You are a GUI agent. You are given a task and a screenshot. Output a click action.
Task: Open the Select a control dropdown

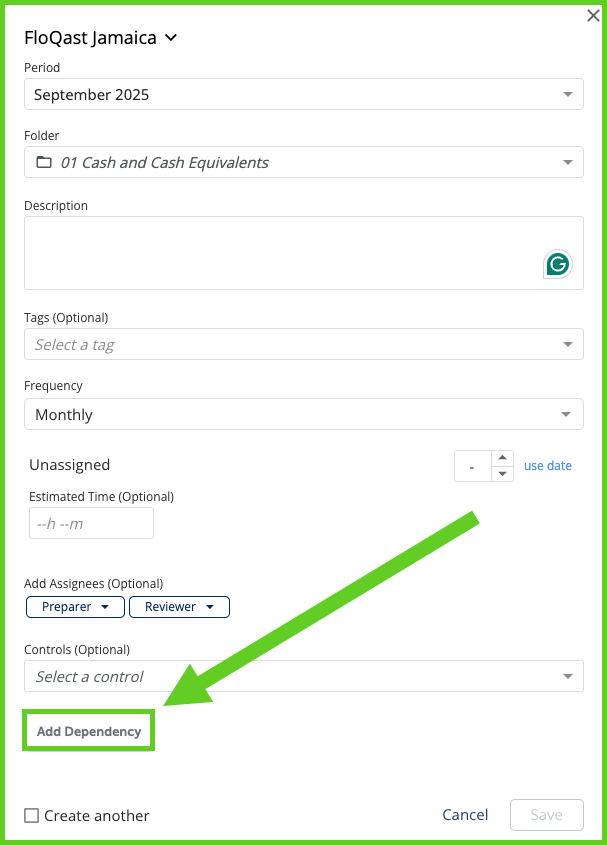pos(303,676)
